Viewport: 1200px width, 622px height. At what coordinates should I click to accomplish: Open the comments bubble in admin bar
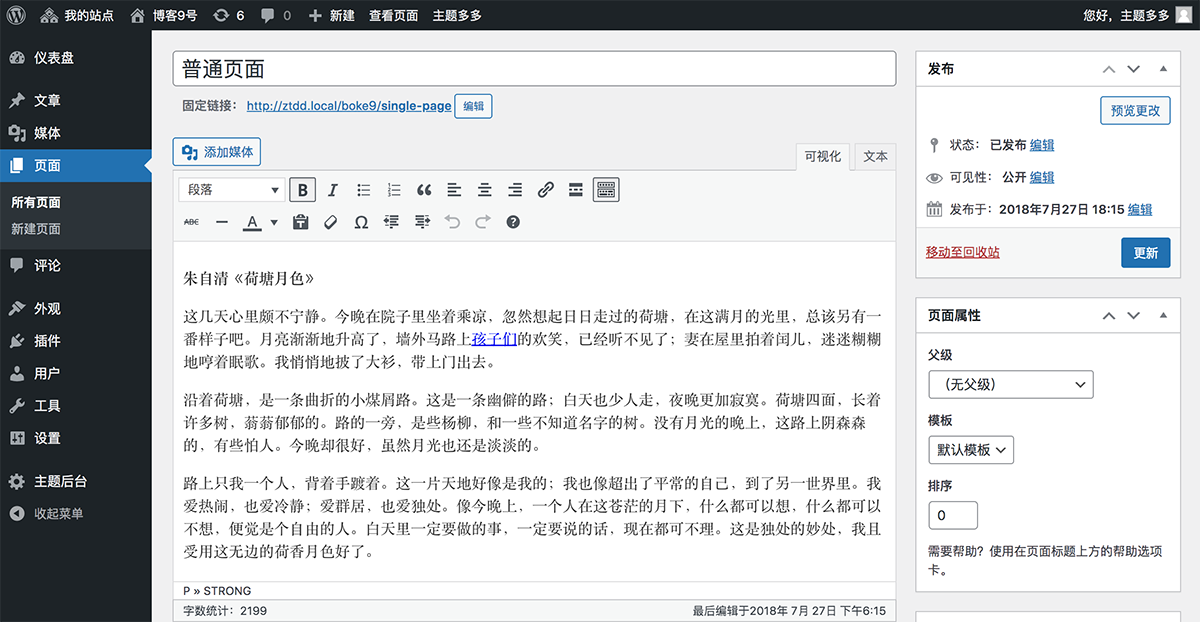pos(275,15)
